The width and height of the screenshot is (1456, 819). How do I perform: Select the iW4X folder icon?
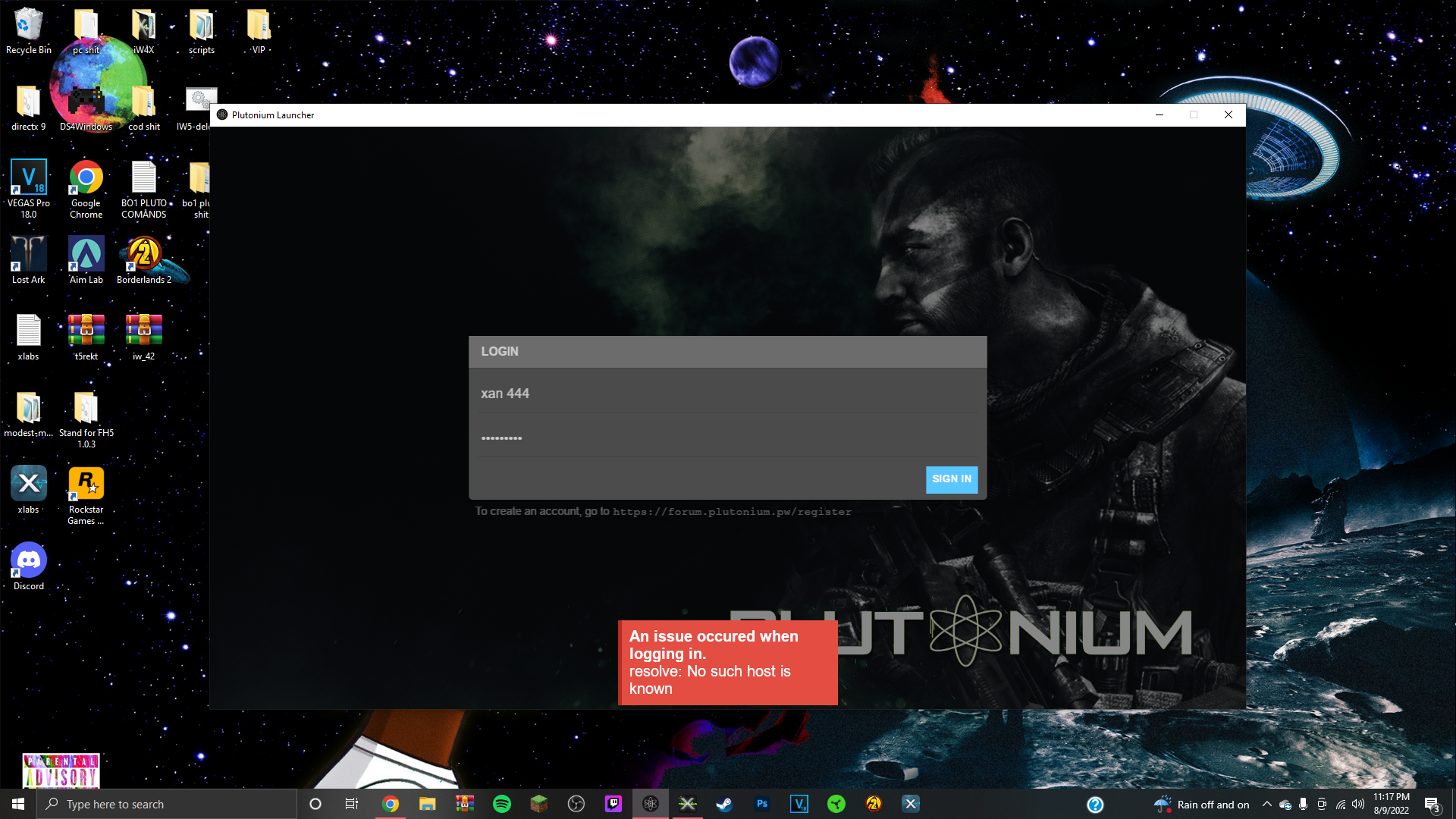point(144,32)
